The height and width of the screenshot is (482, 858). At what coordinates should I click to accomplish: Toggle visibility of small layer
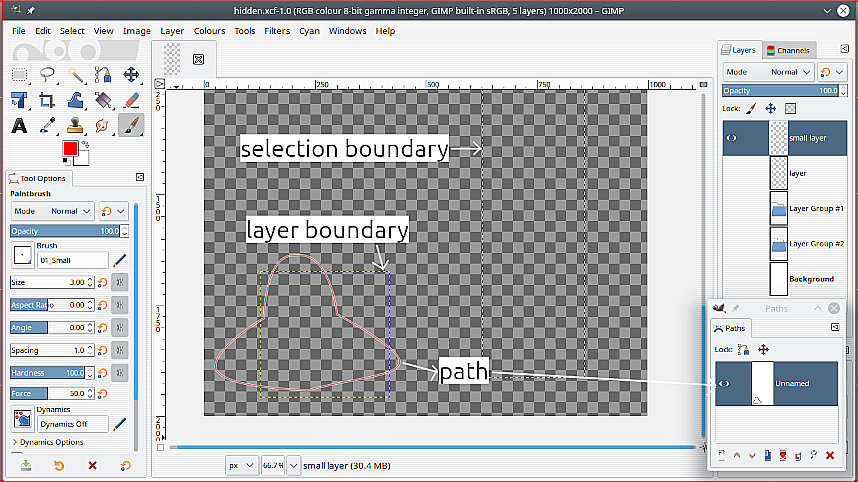point(731,138)
